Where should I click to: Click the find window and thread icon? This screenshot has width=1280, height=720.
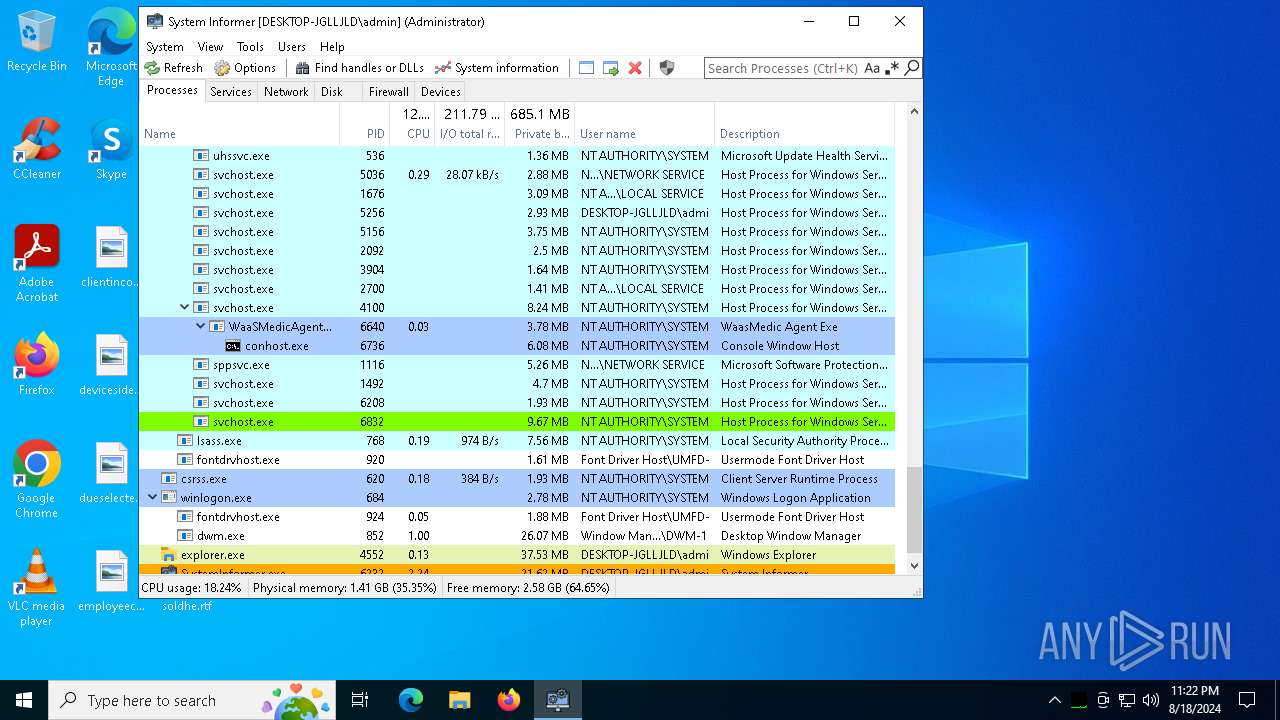point(610,68)
